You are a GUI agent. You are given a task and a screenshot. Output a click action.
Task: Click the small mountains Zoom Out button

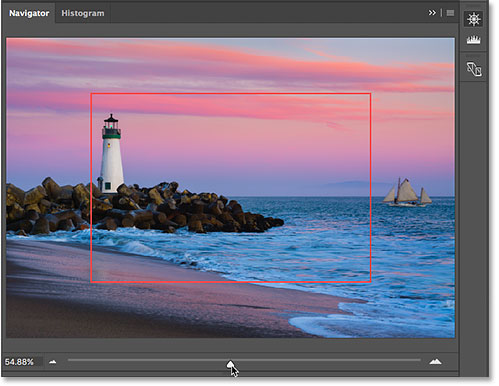tap(53, 362)
